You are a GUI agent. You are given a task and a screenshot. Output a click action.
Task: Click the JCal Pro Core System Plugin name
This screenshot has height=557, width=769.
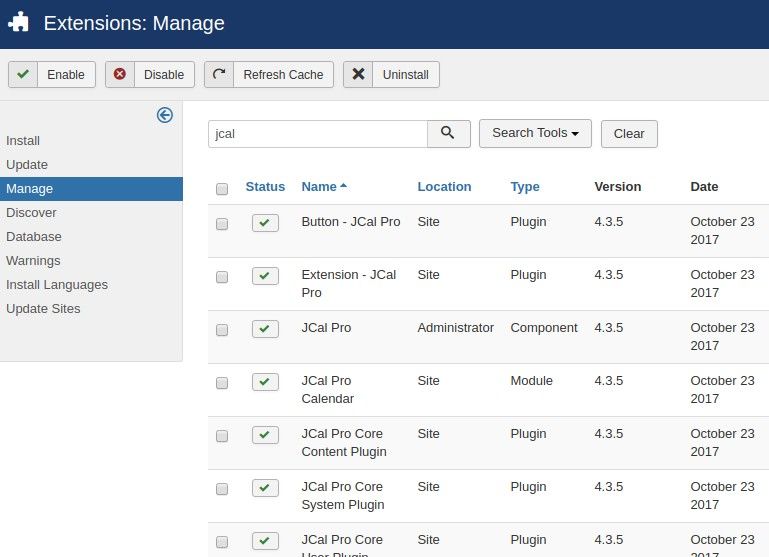coord(343,495)
